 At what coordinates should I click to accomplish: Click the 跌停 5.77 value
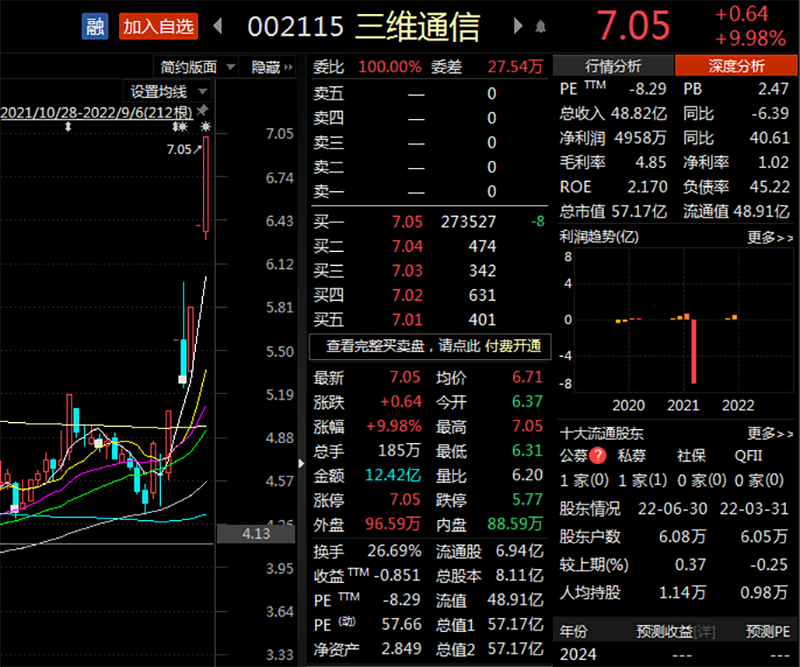[527, 499]
